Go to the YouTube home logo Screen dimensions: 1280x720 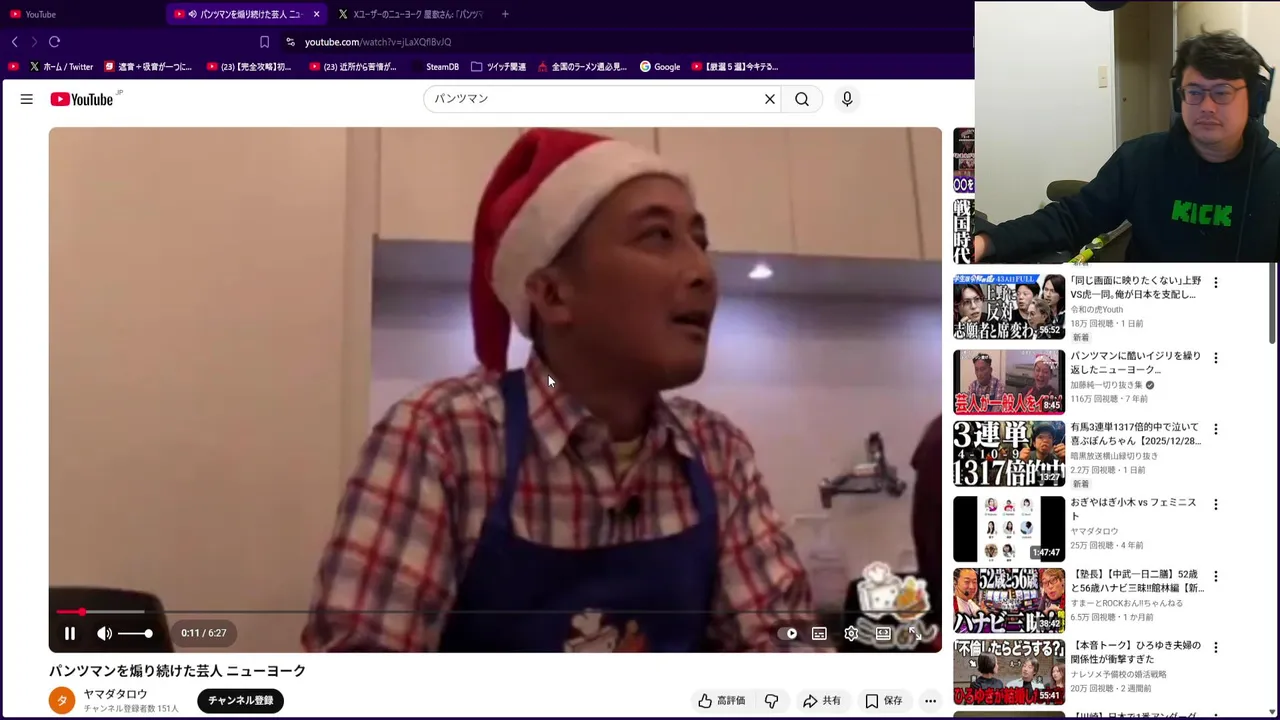[82, 99]
